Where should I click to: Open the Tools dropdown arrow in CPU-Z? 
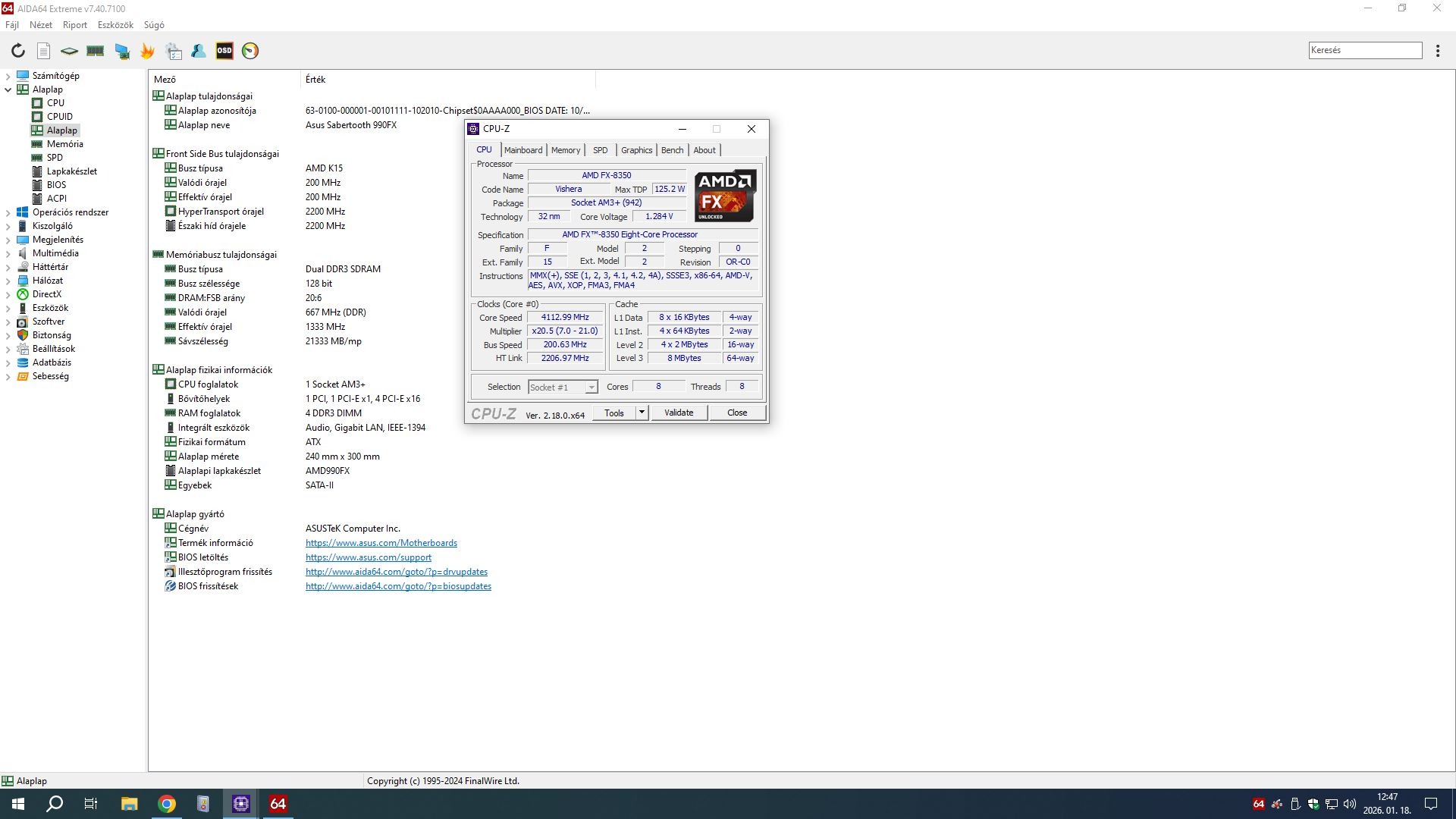[x=642, y=413]
